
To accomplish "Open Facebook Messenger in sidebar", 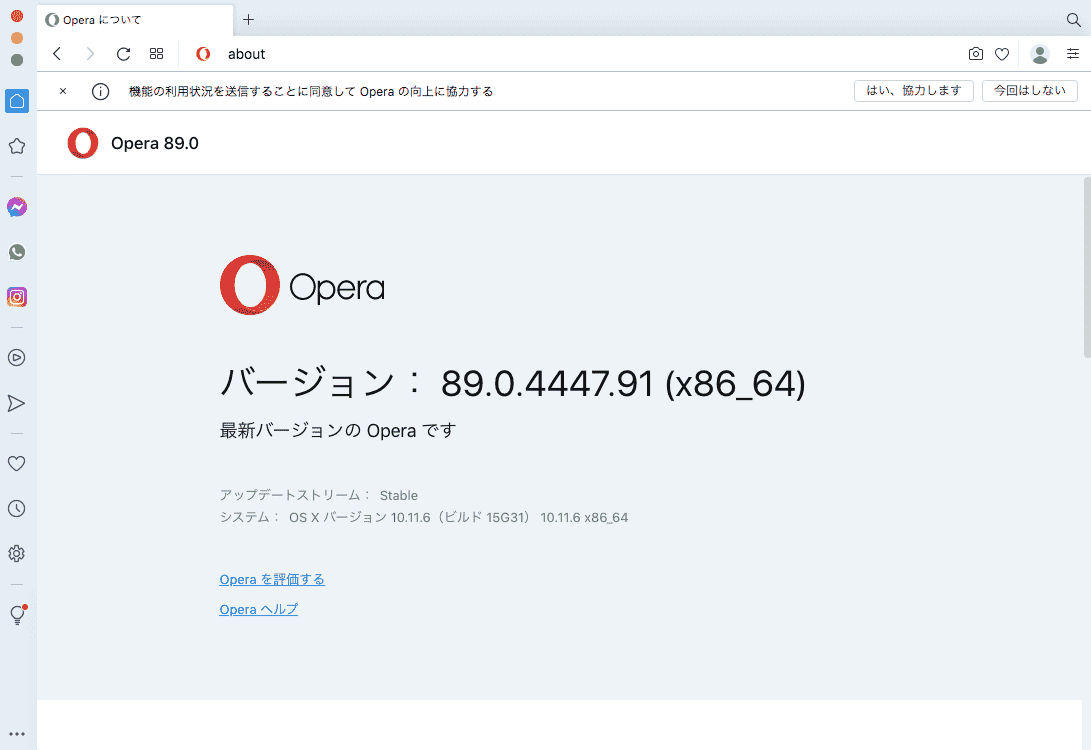I will pyautogui.click(x=17, y=207).
